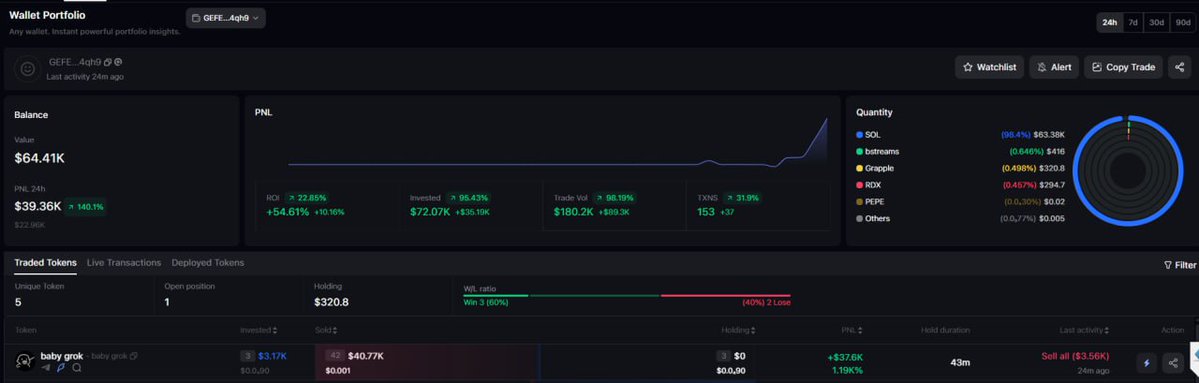Image resolution: width=1199 pixels, height=383 pixels.
Task: Click the SOL $63.38K quantity value
Action: tap(1049, 135)
